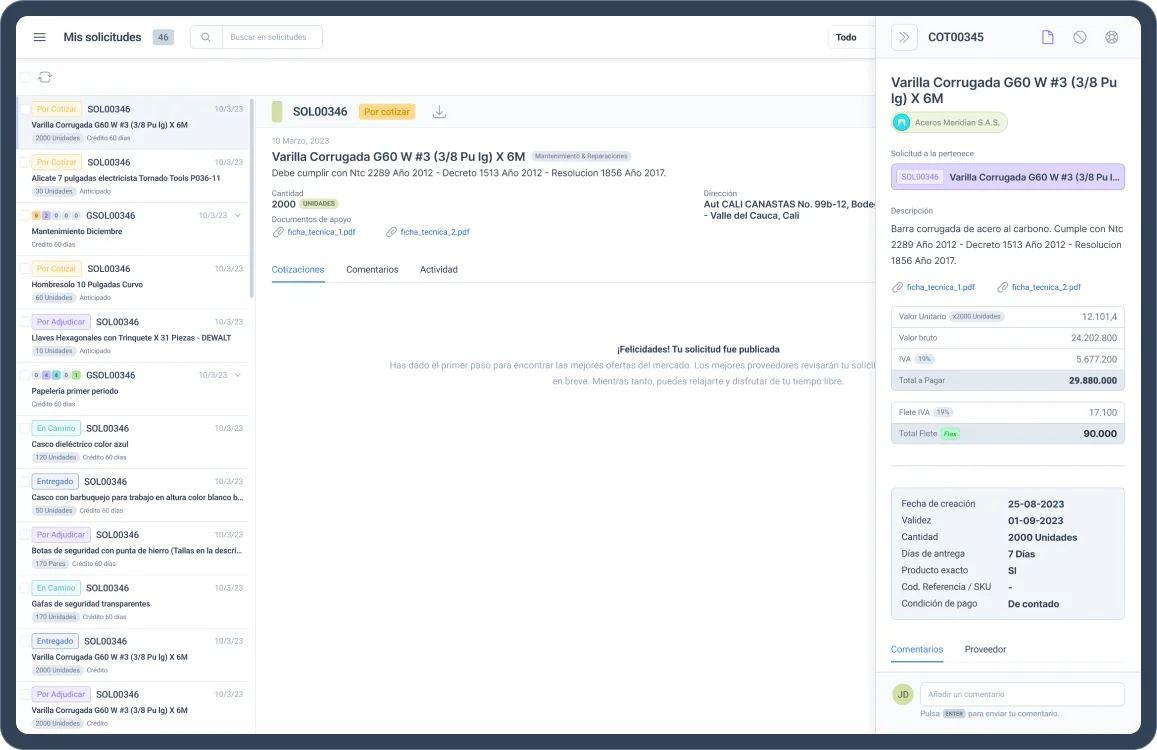Click the refresh icon above the request list
This screenshot has width=1157, height=750.
coord(45,77)
